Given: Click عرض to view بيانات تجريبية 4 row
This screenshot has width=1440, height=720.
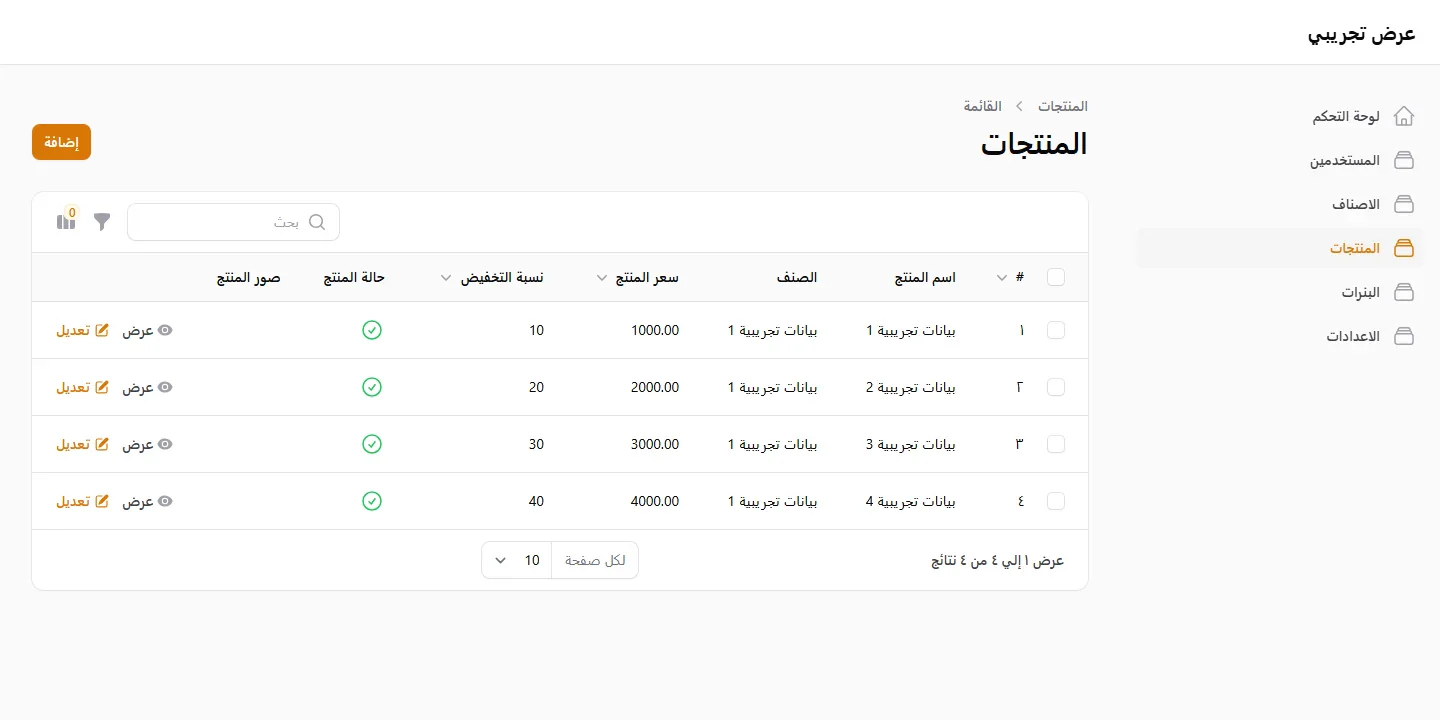Looking at the screenshot, I should 148,501.
